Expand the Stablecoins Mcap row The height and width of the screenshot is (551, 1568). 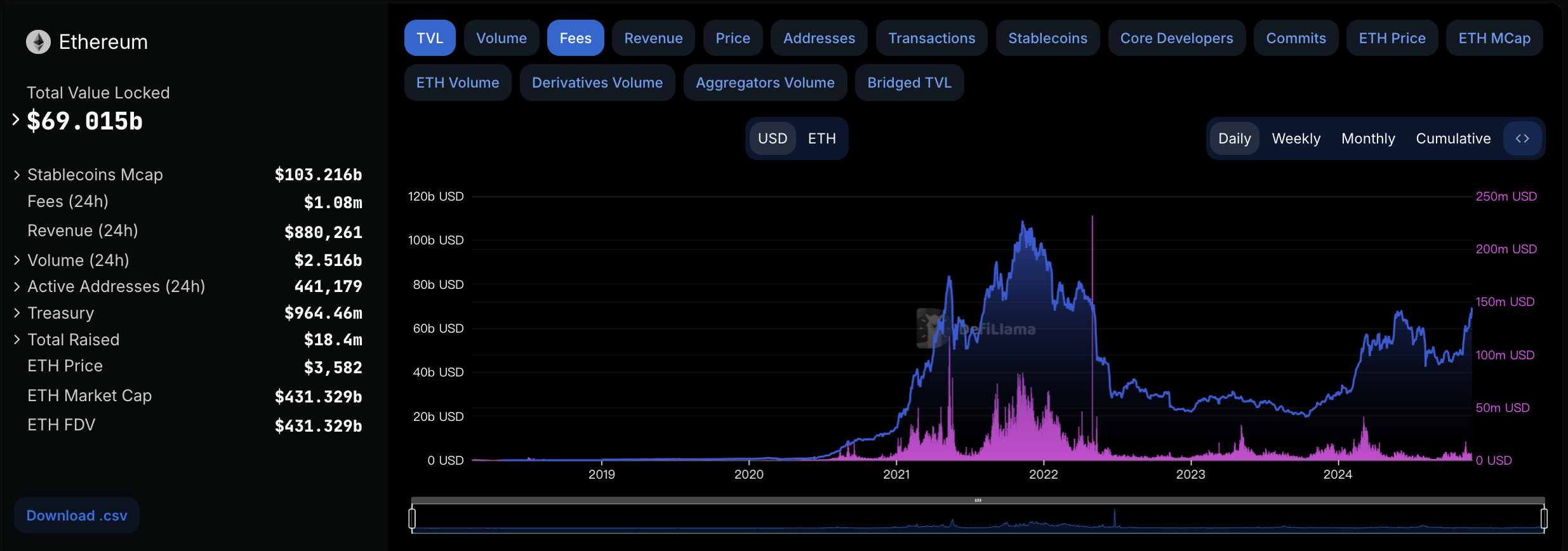tap(17, 175)
